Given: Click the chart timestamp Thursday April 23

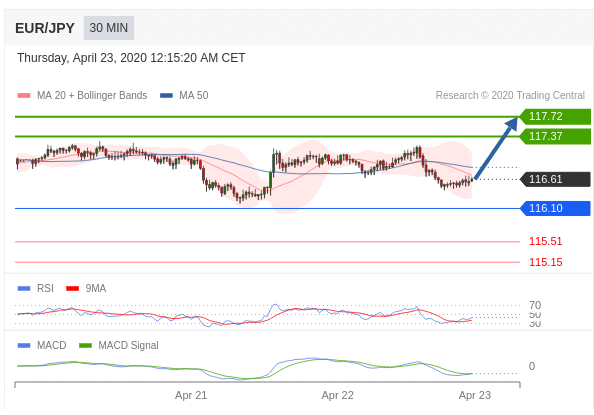Looking at the screenshot, I should [131, 58].
